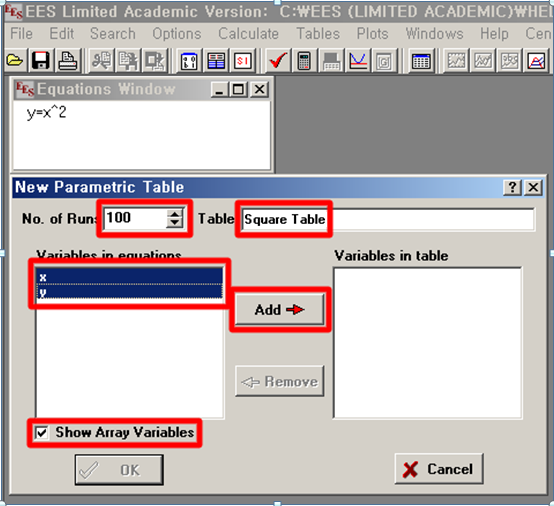The width and height of the screenshot is (554, 506).
Task: Open the Options menu
Action: (177, 34)
